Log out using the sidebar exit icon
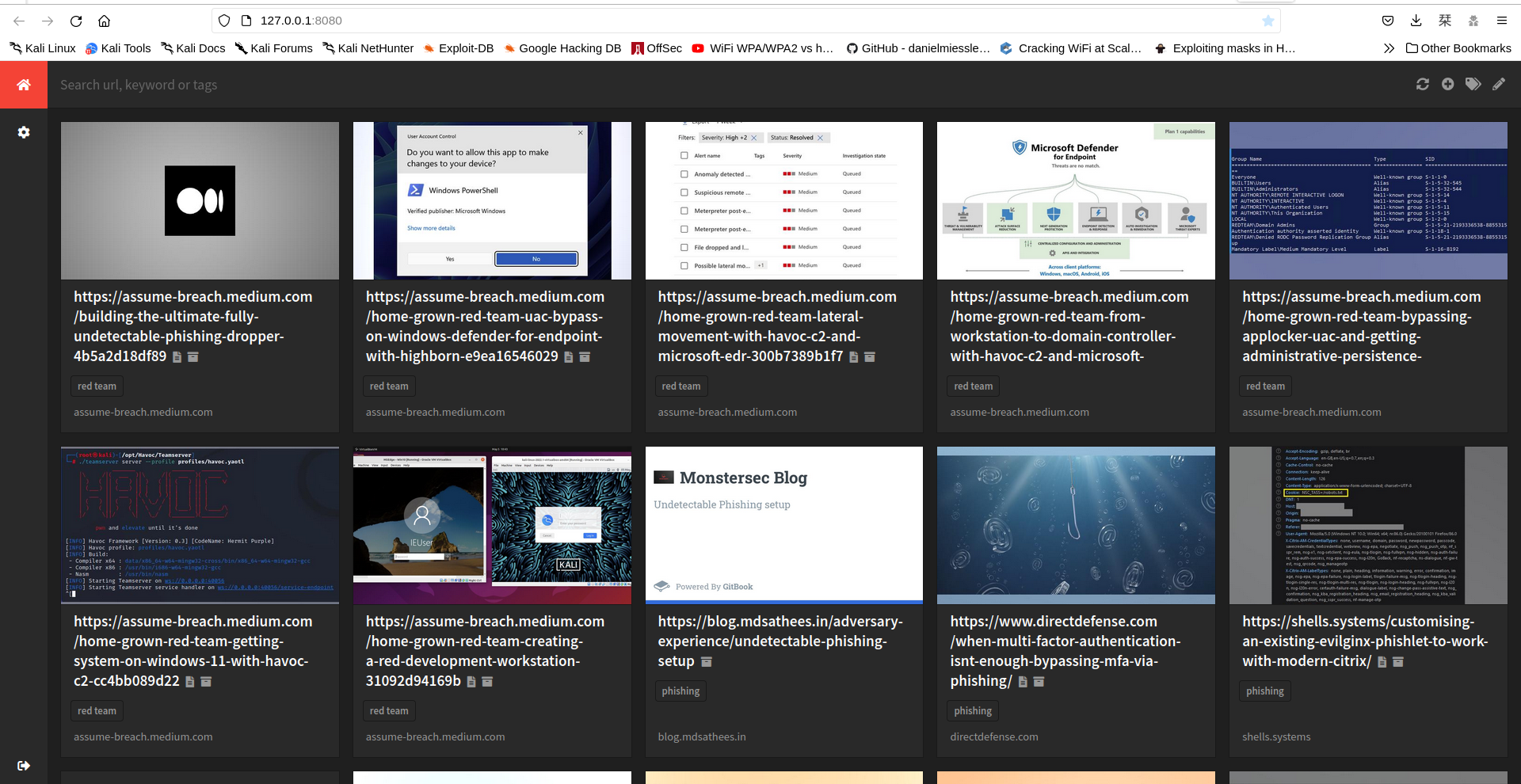The height and width of the screenshot is (784, 1521). pyautogui.click(x=24, y=765)
